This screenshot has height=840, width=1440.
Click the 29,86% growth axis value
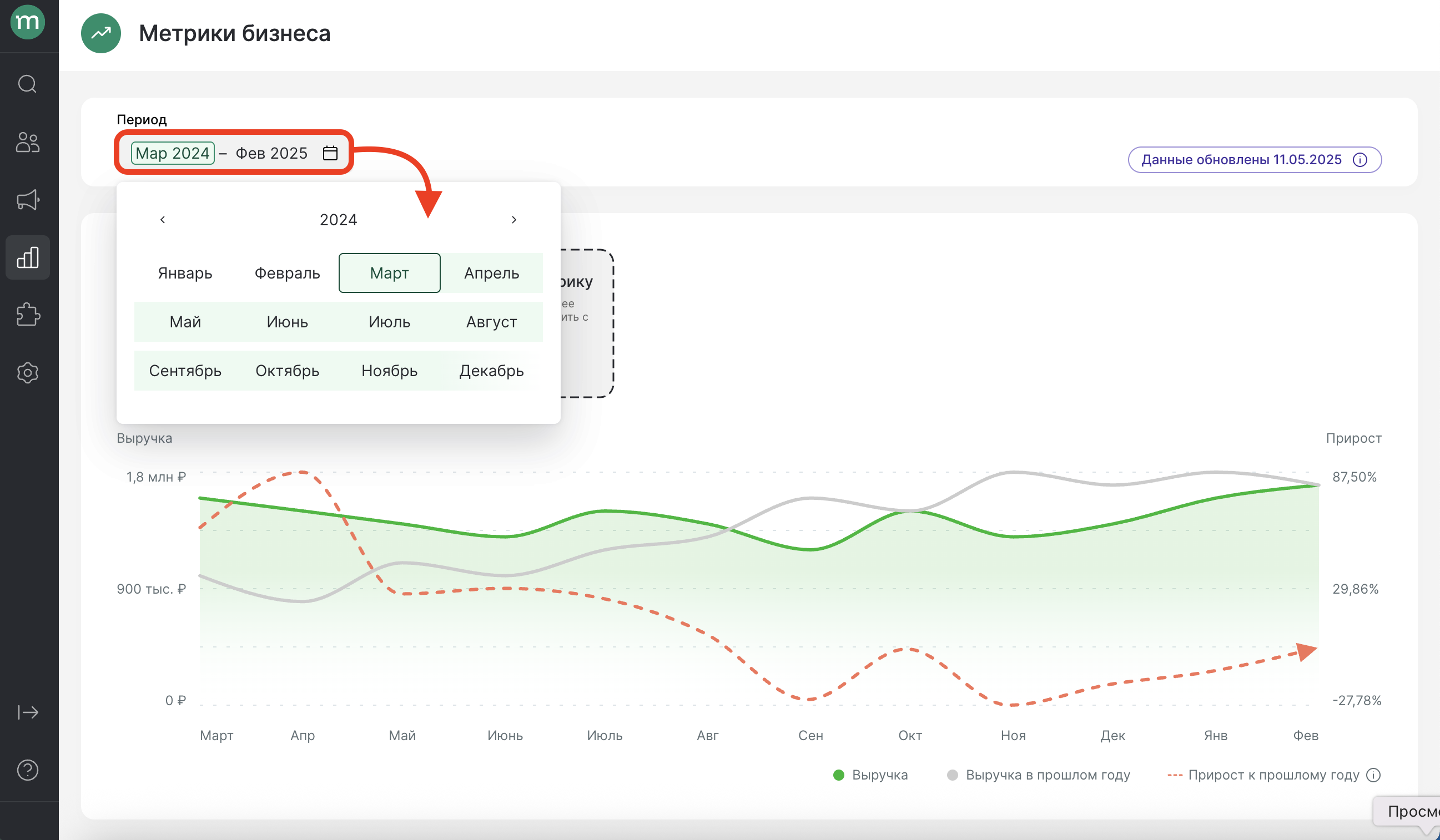tap(1356, 589)
